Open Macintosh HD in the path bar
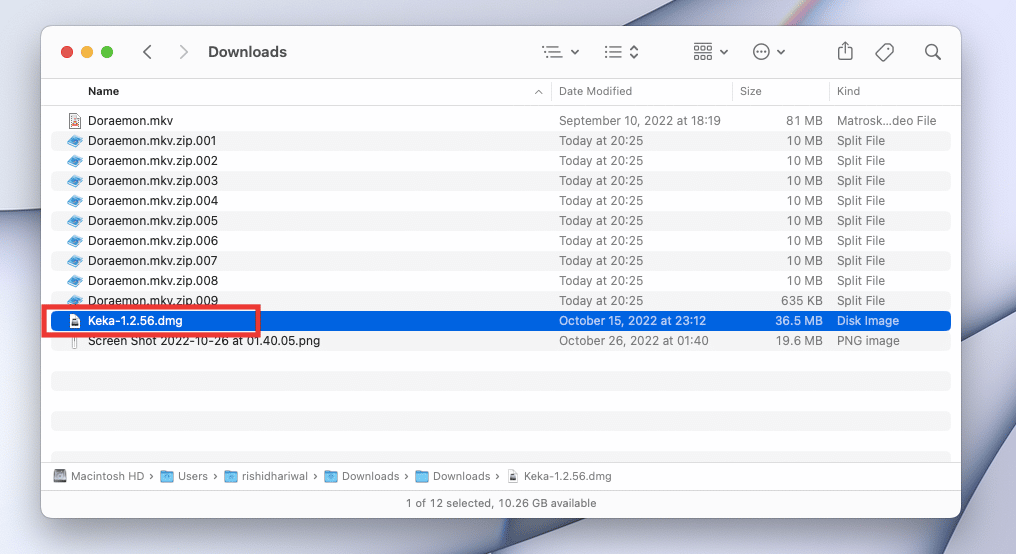 click(x=108, y=476)
